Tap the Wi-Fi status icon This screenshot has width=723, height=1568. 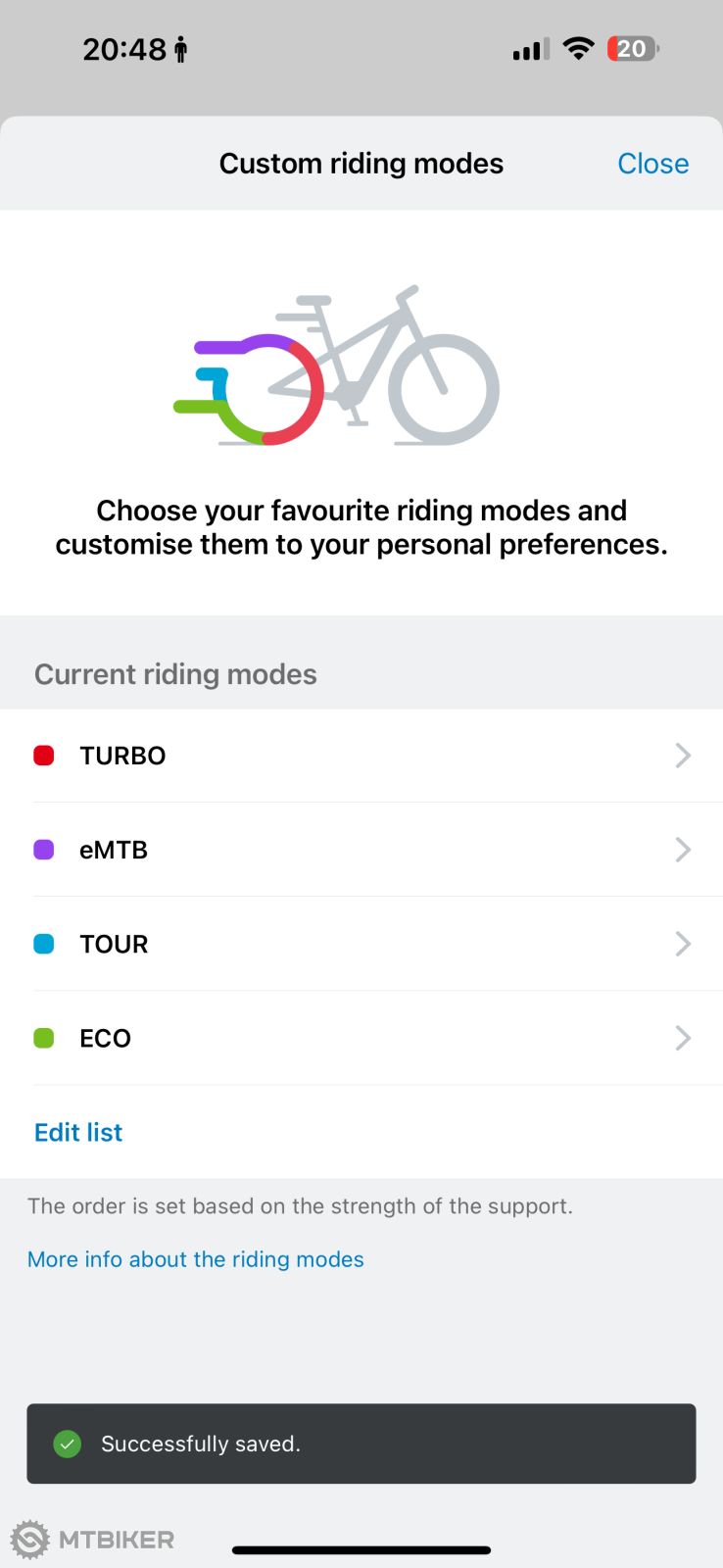tap(579, 49)
